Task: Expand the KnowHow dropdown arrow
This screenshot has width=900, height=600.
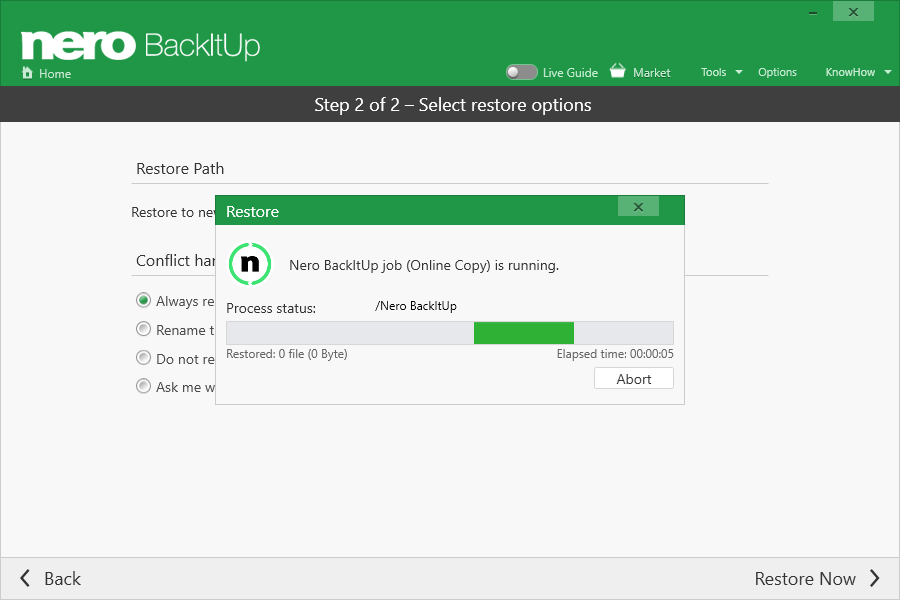Action: coord(888,72)
